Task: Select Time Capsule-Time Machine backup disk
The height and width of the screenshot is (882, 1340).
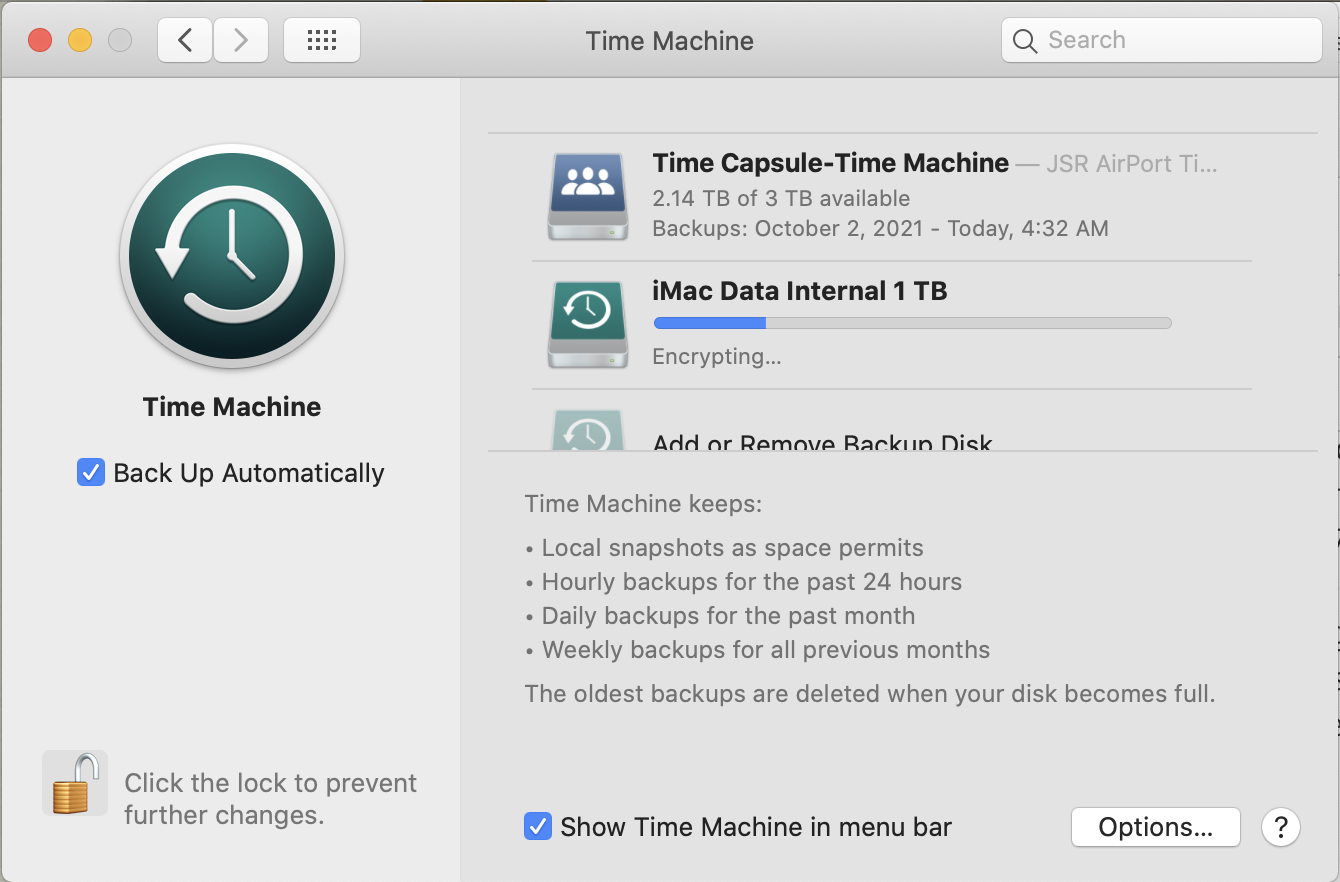Action: tap(830, 163)
